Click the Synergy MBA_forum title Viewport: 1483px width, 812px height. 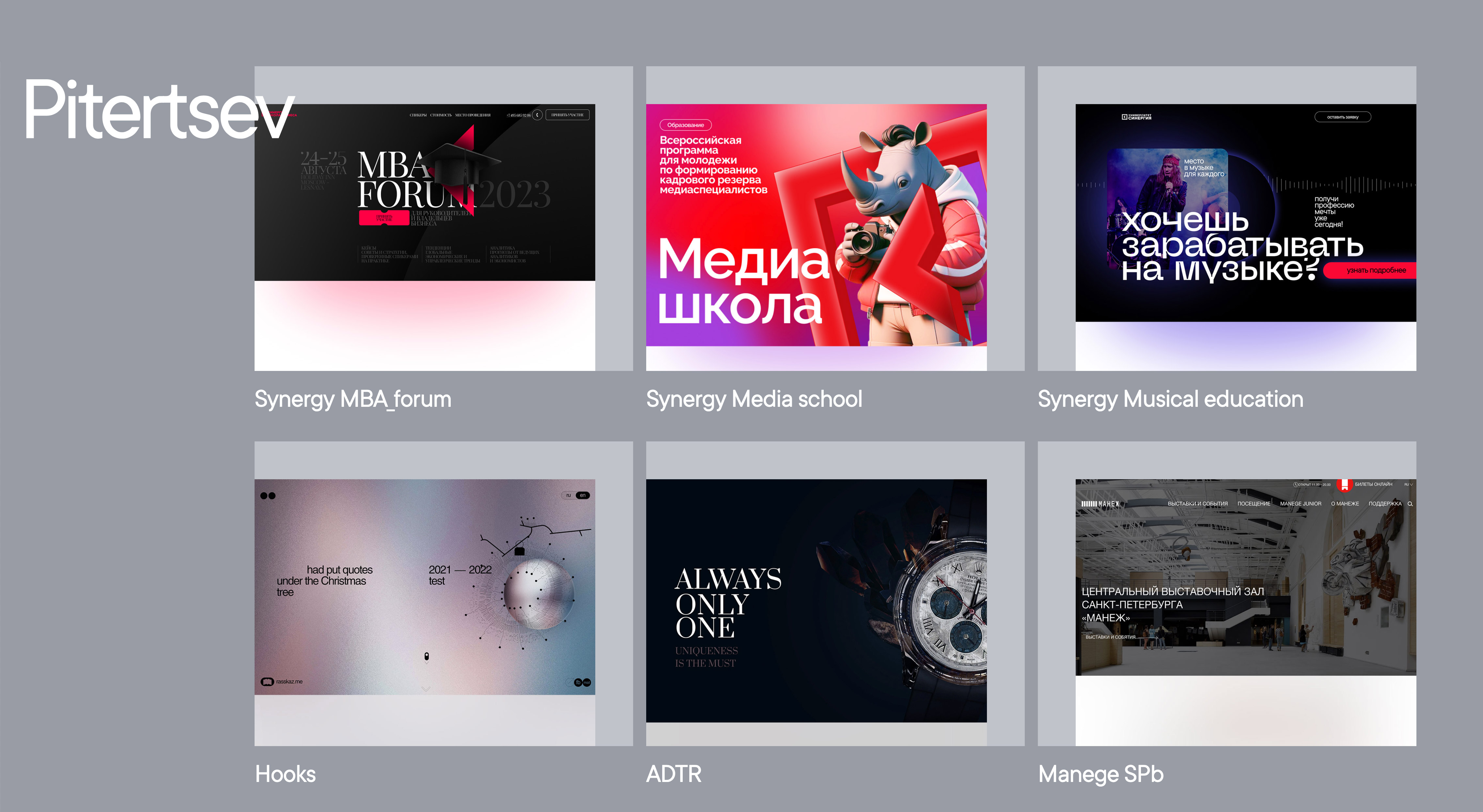click(353, 399)
